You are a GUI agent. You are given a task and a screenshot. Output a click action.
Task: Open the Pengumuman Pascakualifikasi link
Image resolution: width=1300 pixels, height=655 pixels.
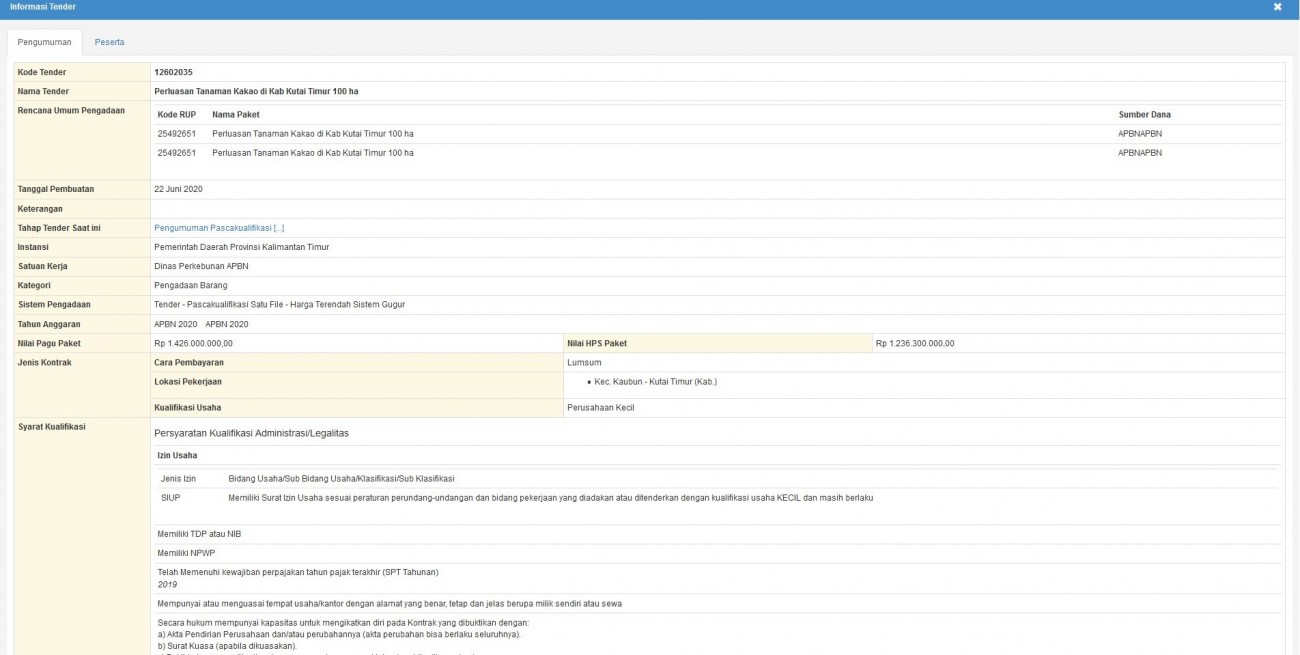pyautogui.click(x=219, y=228)
